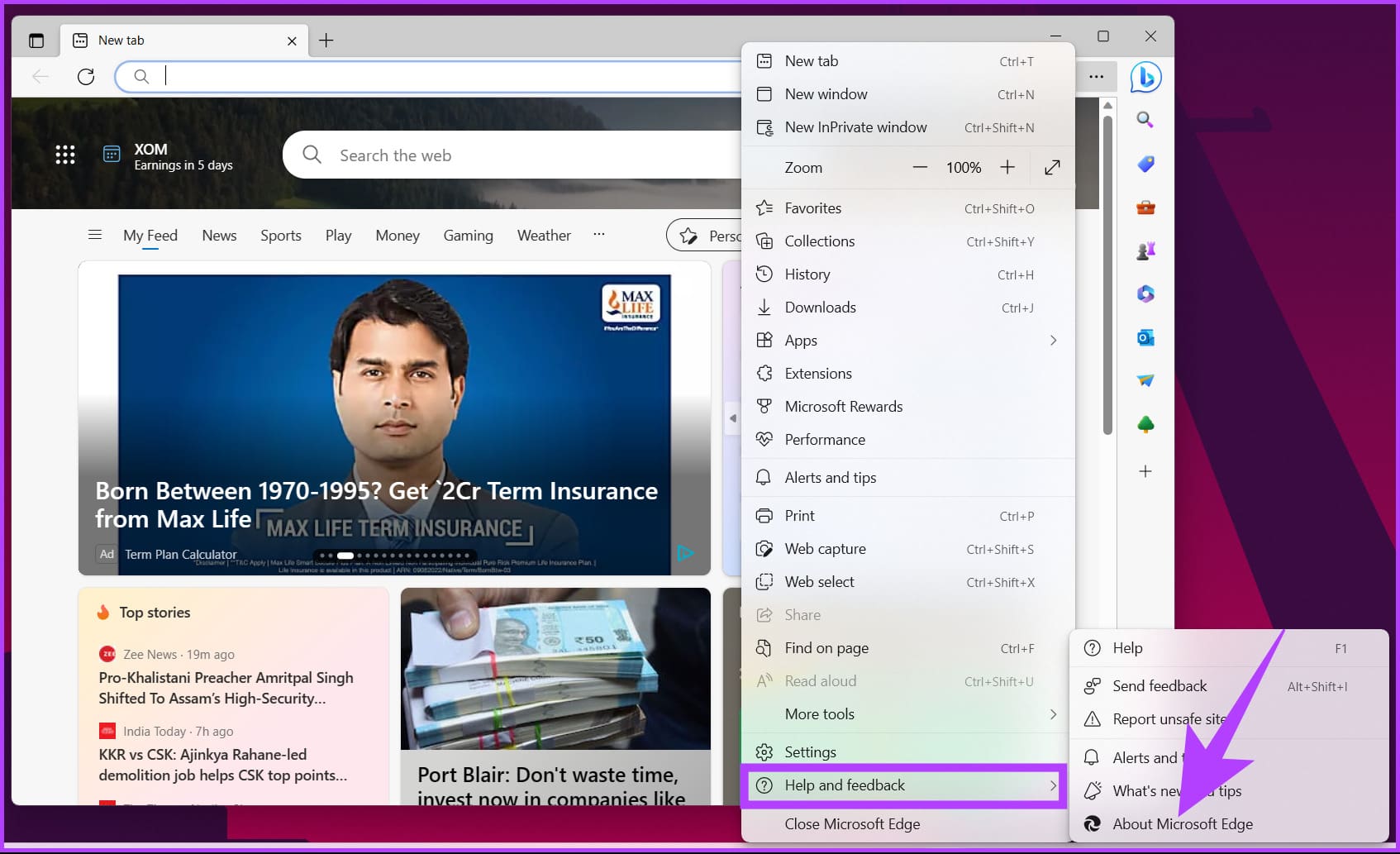Open Favorites from the menu
The image size is (1400, 854).
pos(908,208)
